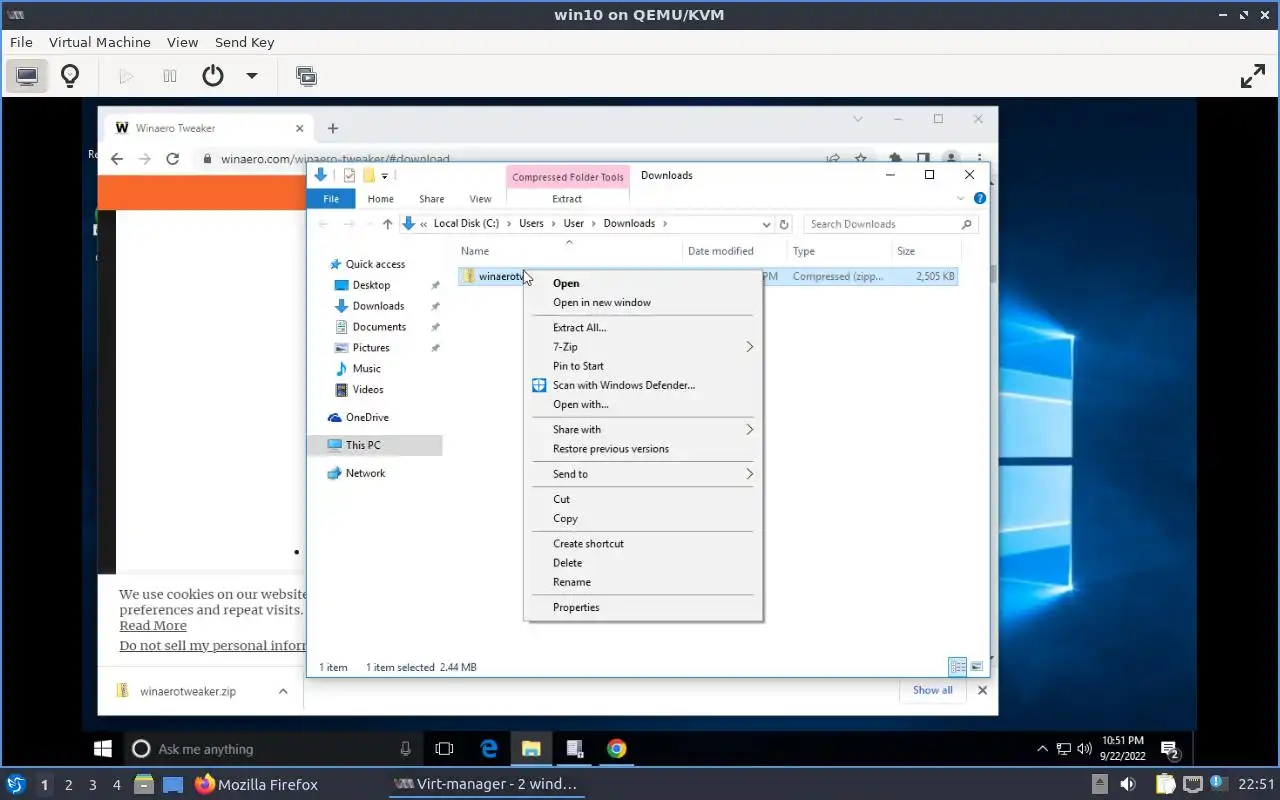Show hidden tray icons chevron
The width and height of the screenshot is (1280, 800).
click(1042, 748)
